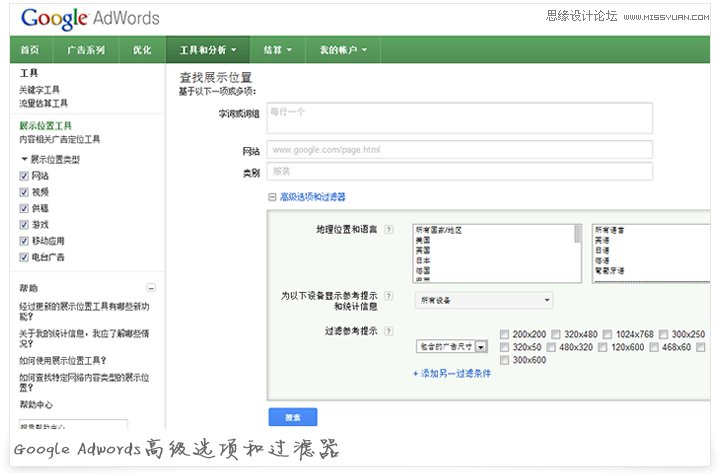Switch to the 优化 tab
720x473 pixels.
pyautogui.click(x=142, y=50)
